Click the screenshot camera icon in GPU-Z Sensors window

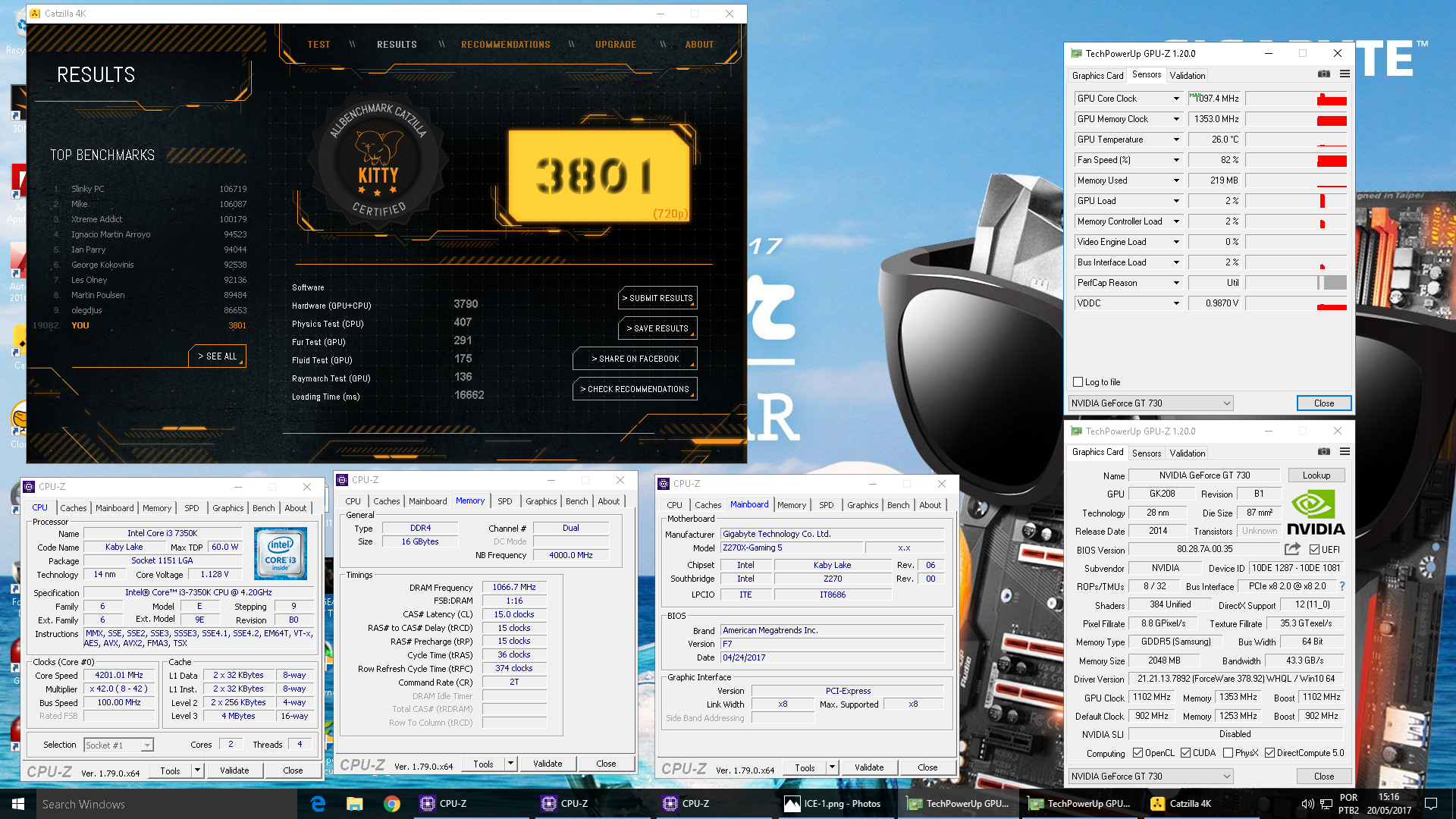coord(1323,74)
